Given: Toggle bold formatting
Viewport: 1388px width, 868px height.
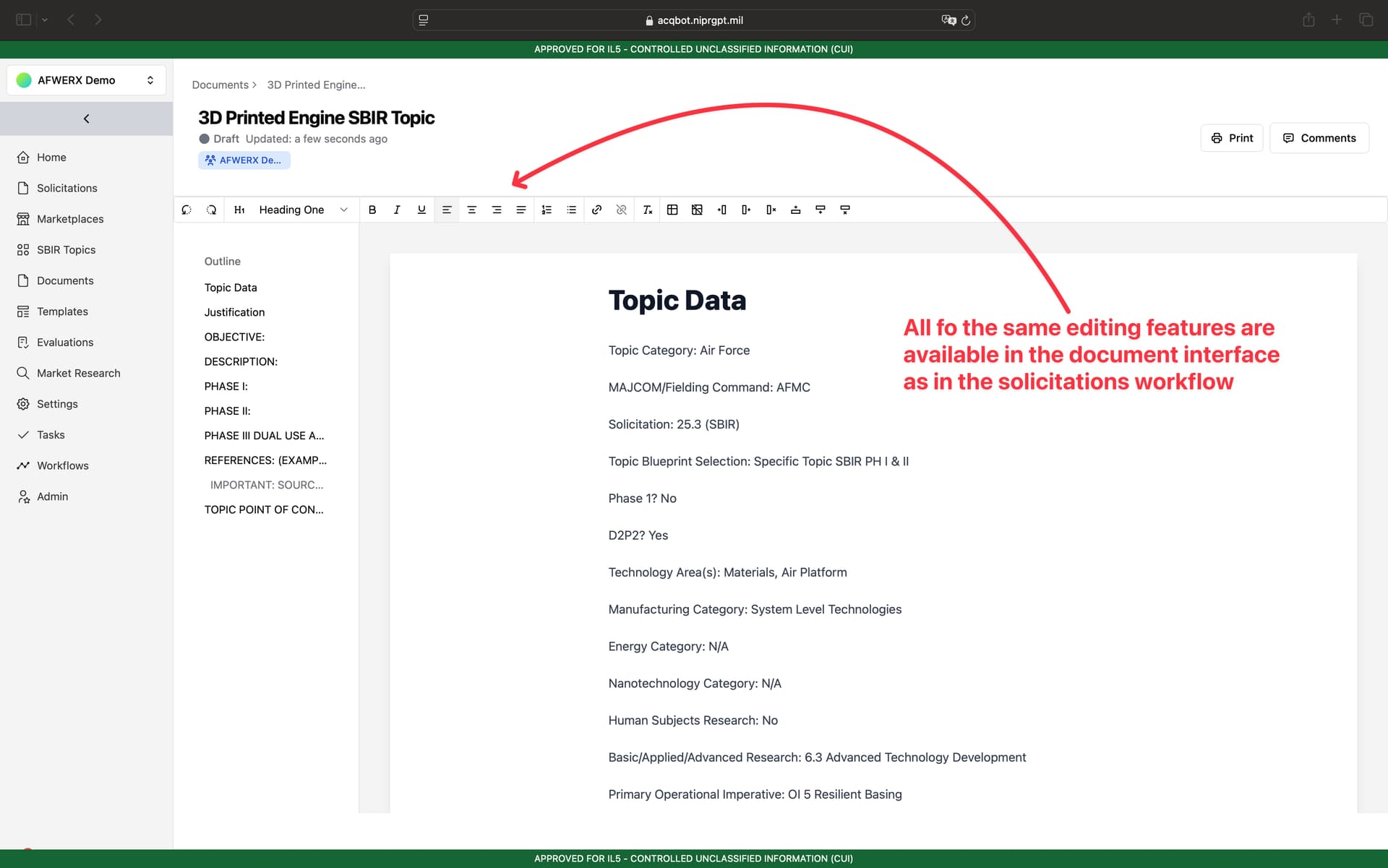Looking at the screenshot, I should (372, 210).
